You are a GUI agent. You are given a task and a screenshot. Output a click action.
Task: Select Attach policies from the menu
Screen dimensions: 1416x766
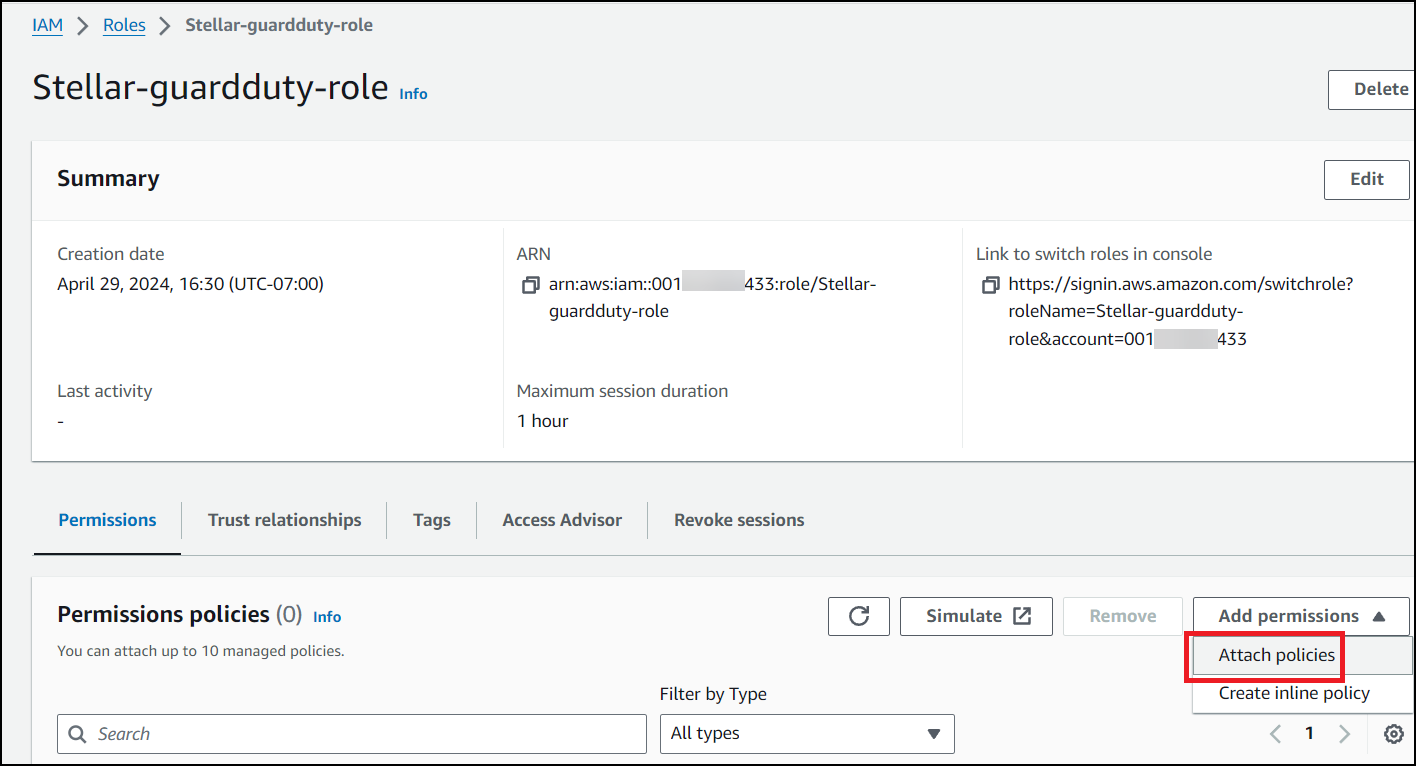coord(1276,656)
